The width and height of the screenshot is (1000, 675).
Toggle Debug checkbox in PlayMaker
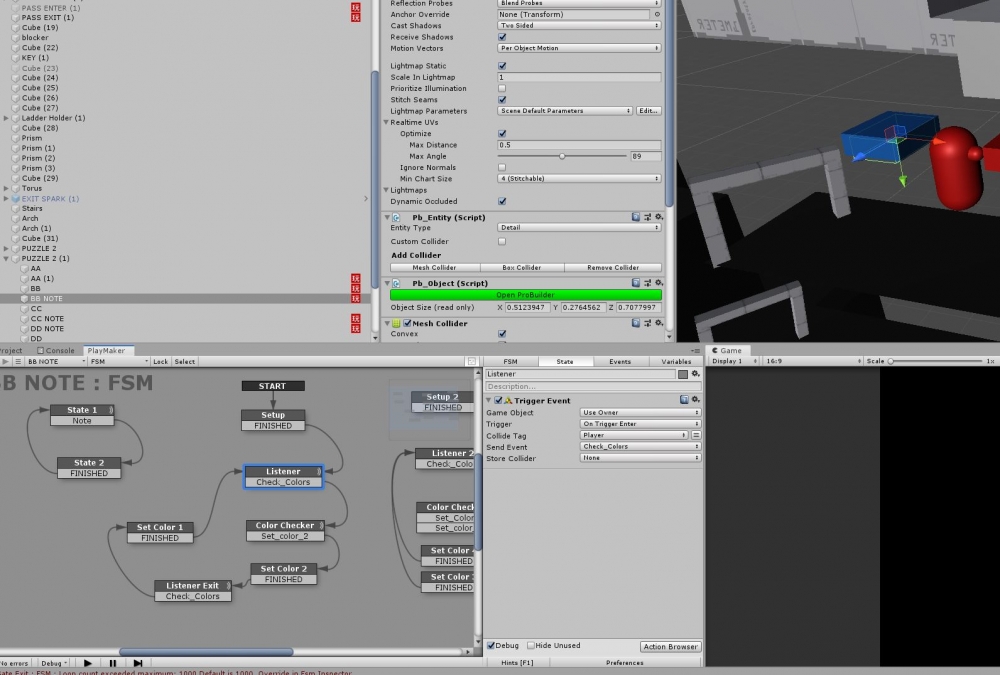(x=490, y=646)
